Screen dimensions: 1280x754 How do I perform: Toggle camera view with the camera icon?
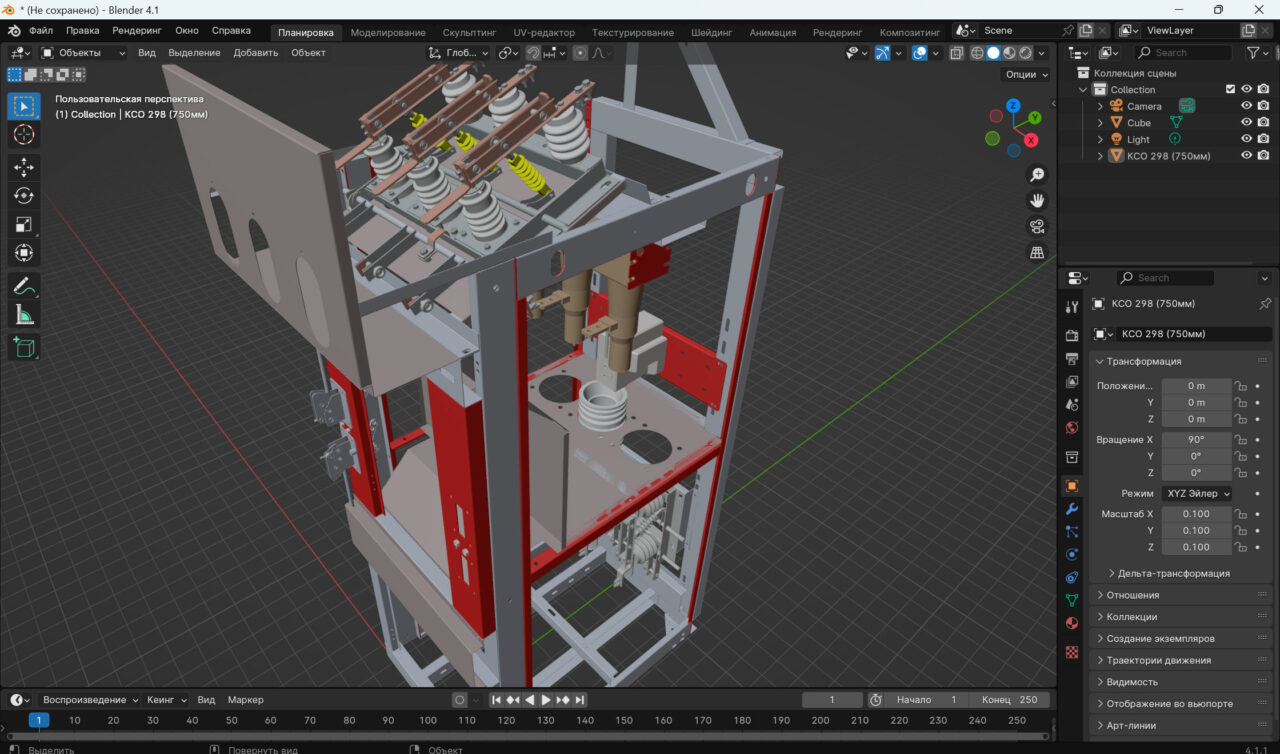pyautogui.click(x=1037, y=226)
